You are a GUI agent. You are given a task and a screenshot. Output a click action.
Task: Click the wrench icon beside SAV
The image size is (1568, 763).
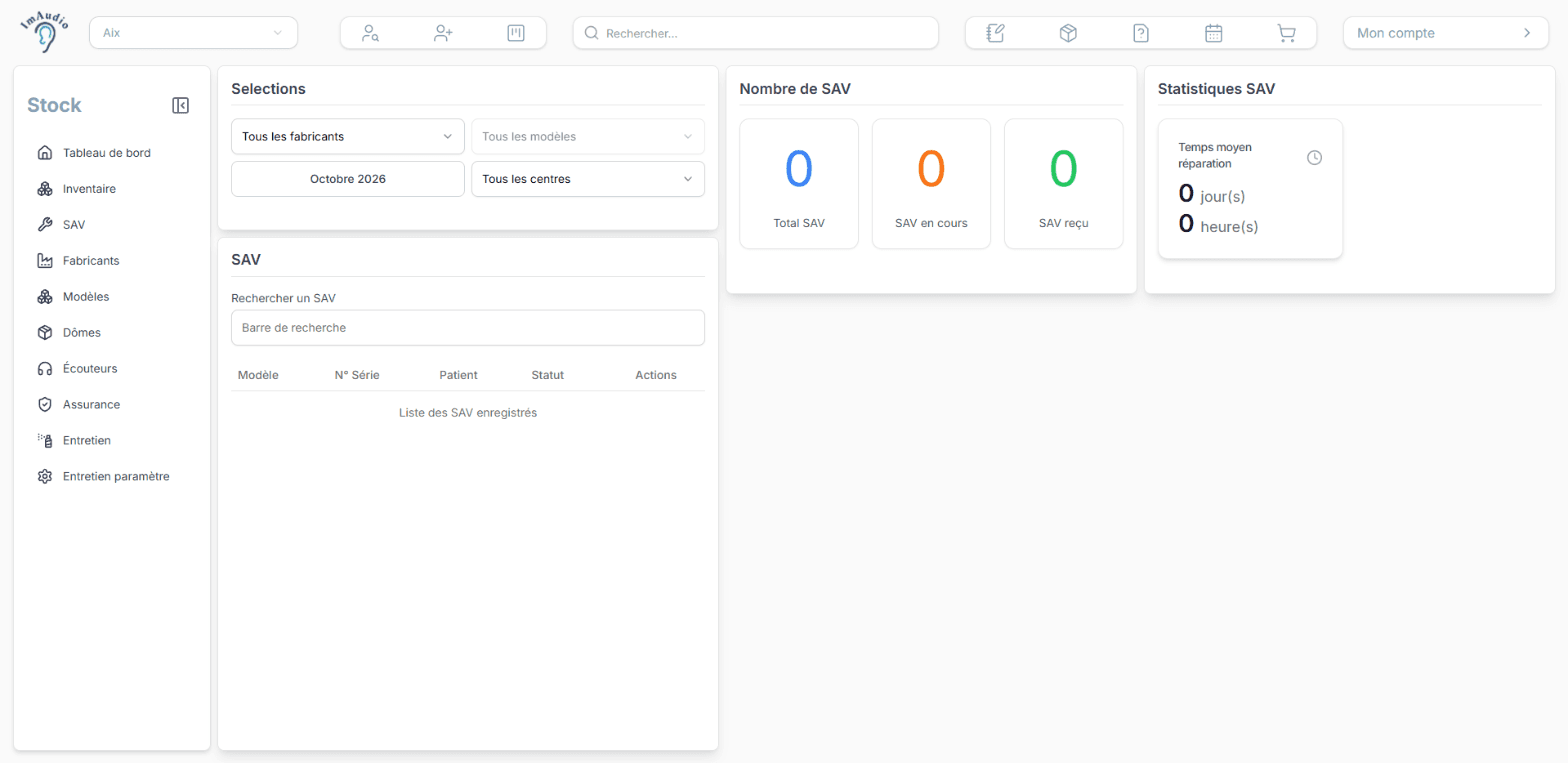[x=44, y=225]
